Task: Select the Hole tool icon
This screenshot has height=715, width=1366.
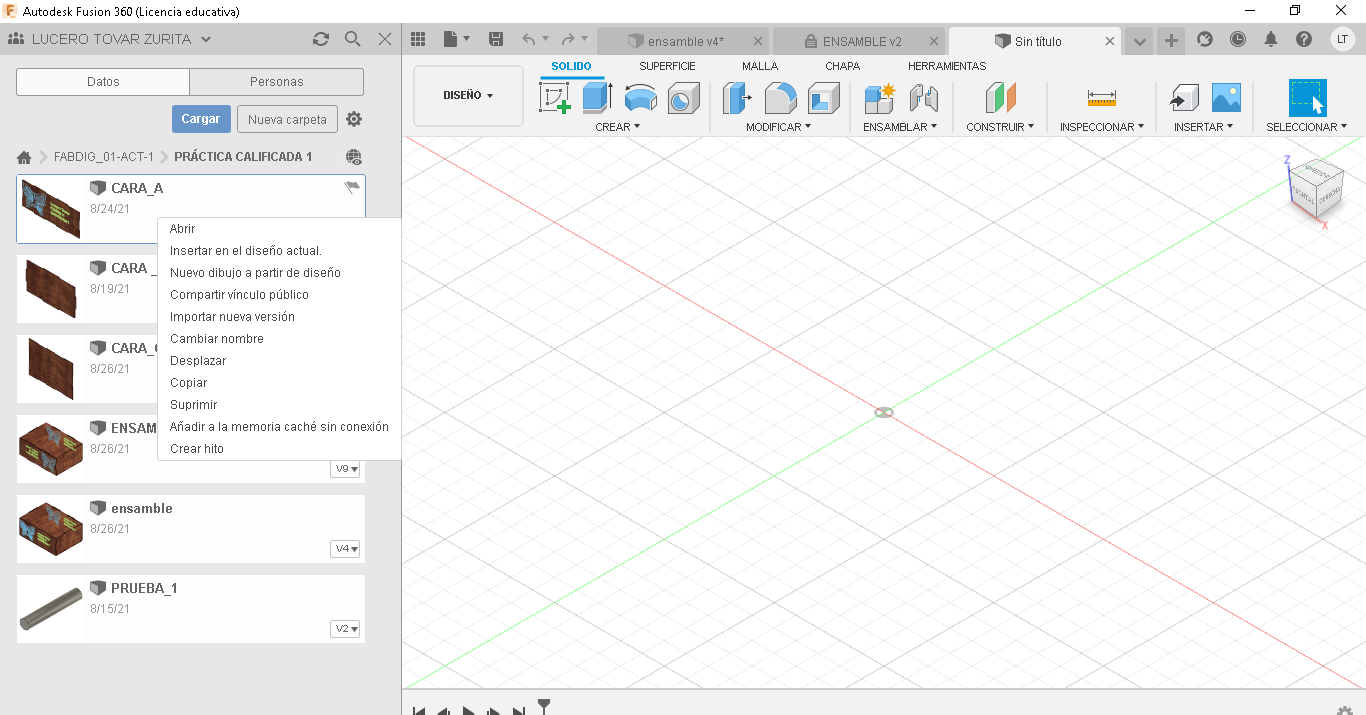Action: pyautogui.click(x=683, y=98)
